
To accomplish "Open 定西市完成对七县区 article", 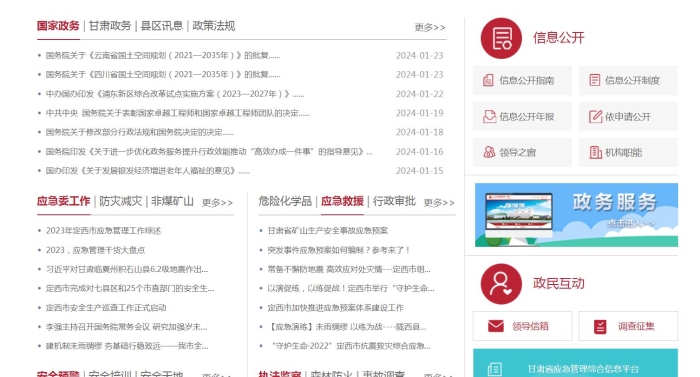I will tap(130, 289).
